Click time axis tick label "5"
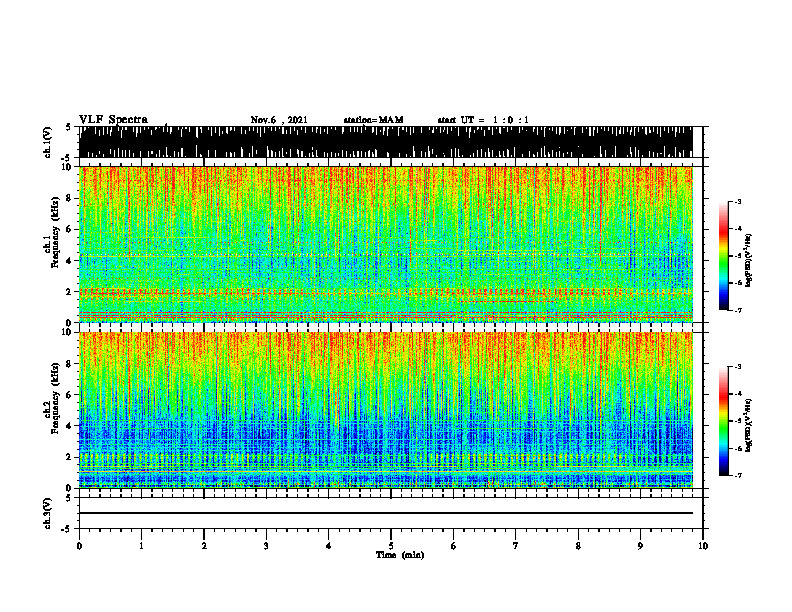The height and width of the screenshot is (612, 792). pos(391,546)
